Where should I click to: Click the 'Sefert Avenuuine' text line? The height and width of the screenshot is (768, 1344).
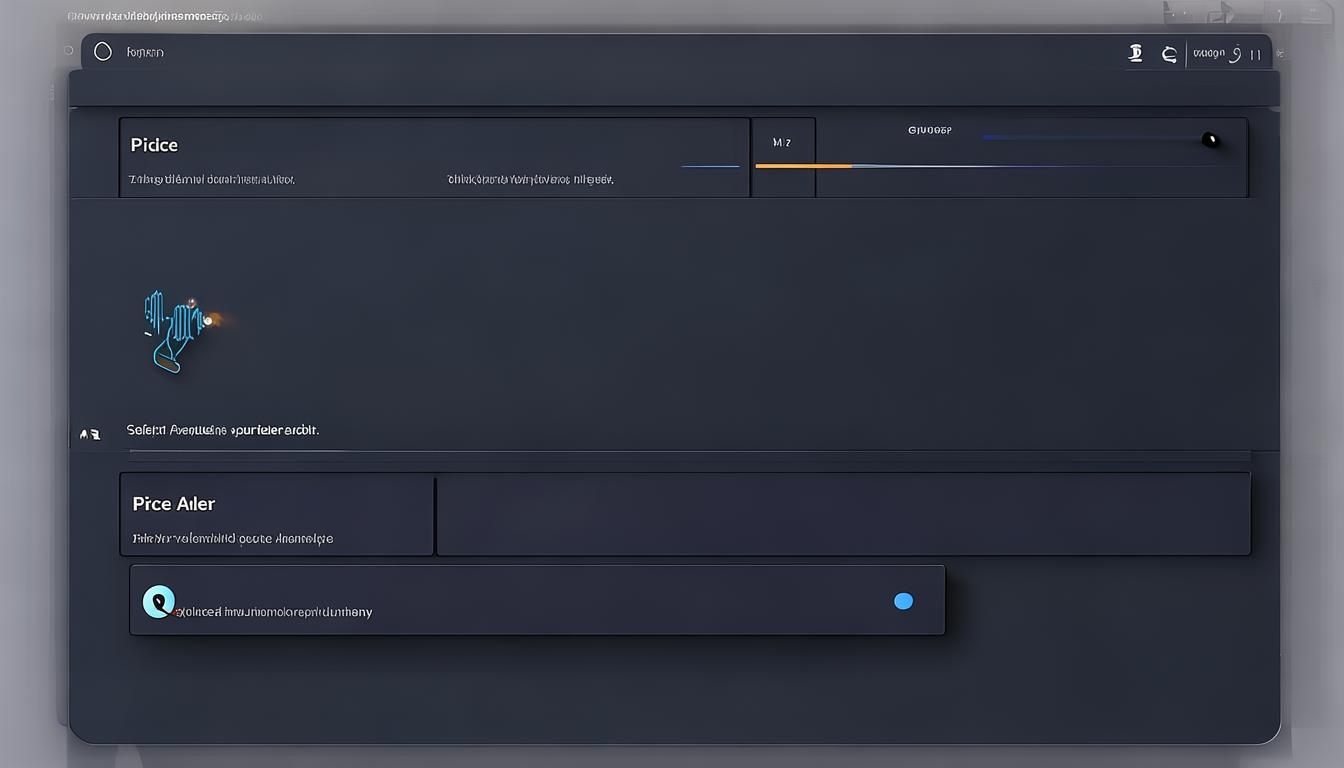click(222, 430)
